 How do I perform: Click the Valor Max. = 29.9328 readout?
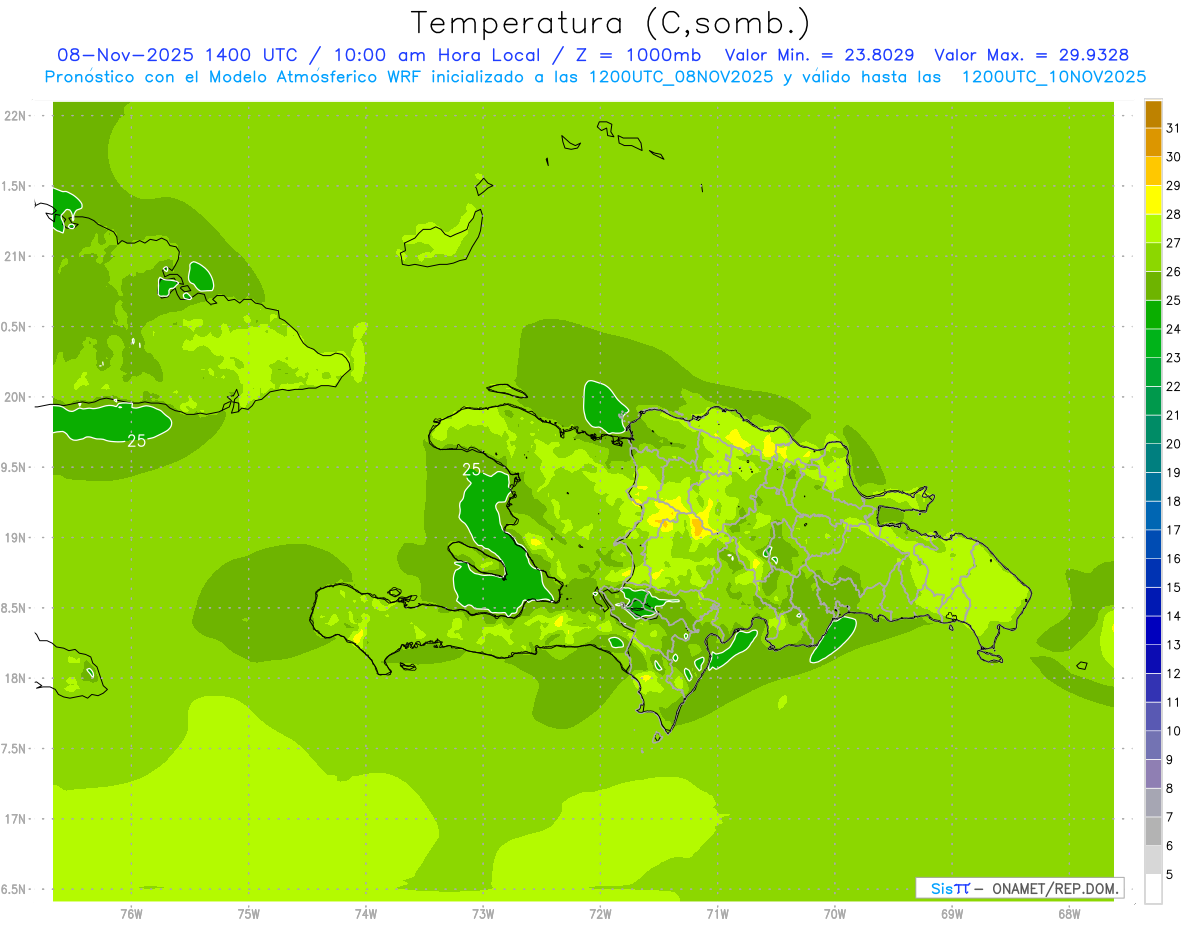click(1031, 55)
